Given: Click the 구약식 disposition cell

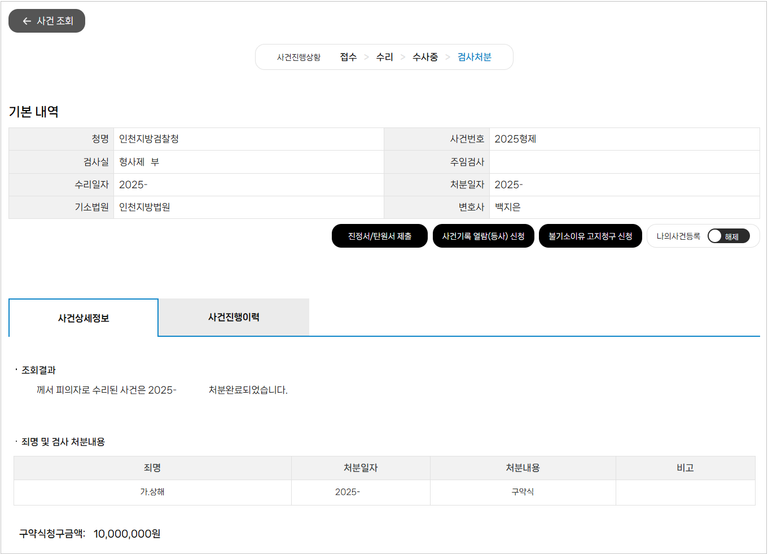Looking at the screenshot, I should 522,492.
